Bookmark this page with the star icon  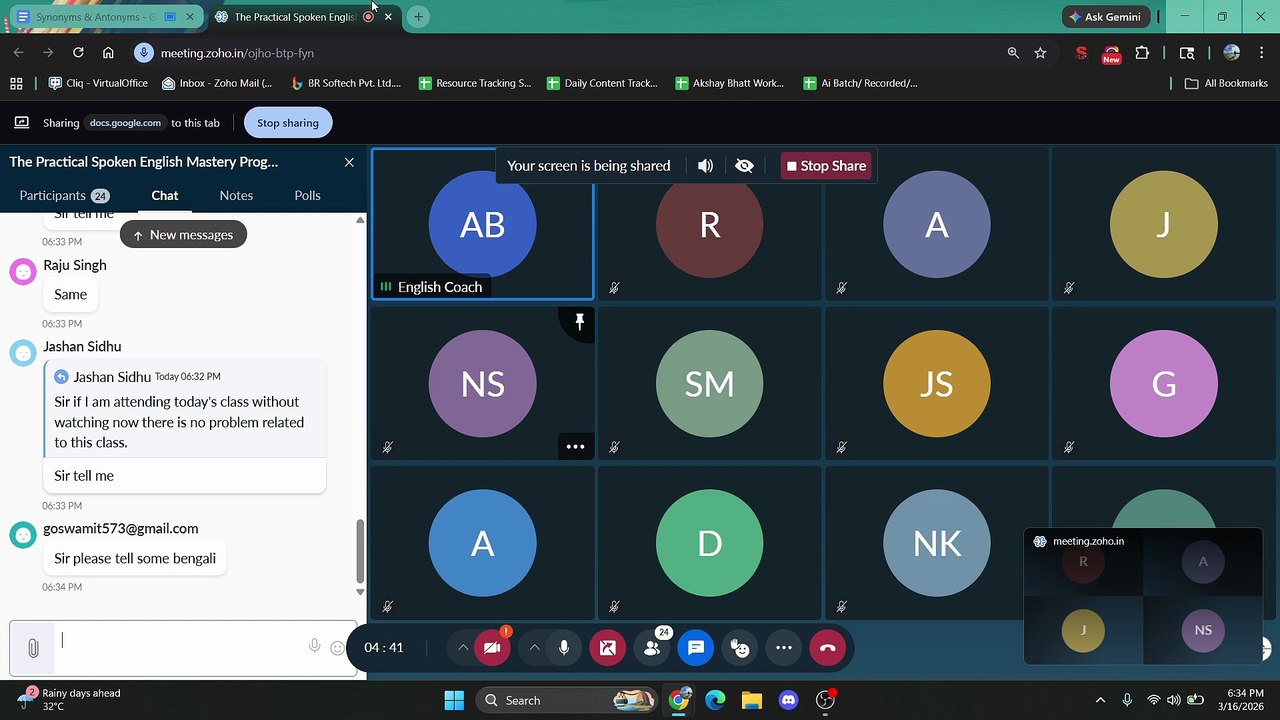point(1040,53)
